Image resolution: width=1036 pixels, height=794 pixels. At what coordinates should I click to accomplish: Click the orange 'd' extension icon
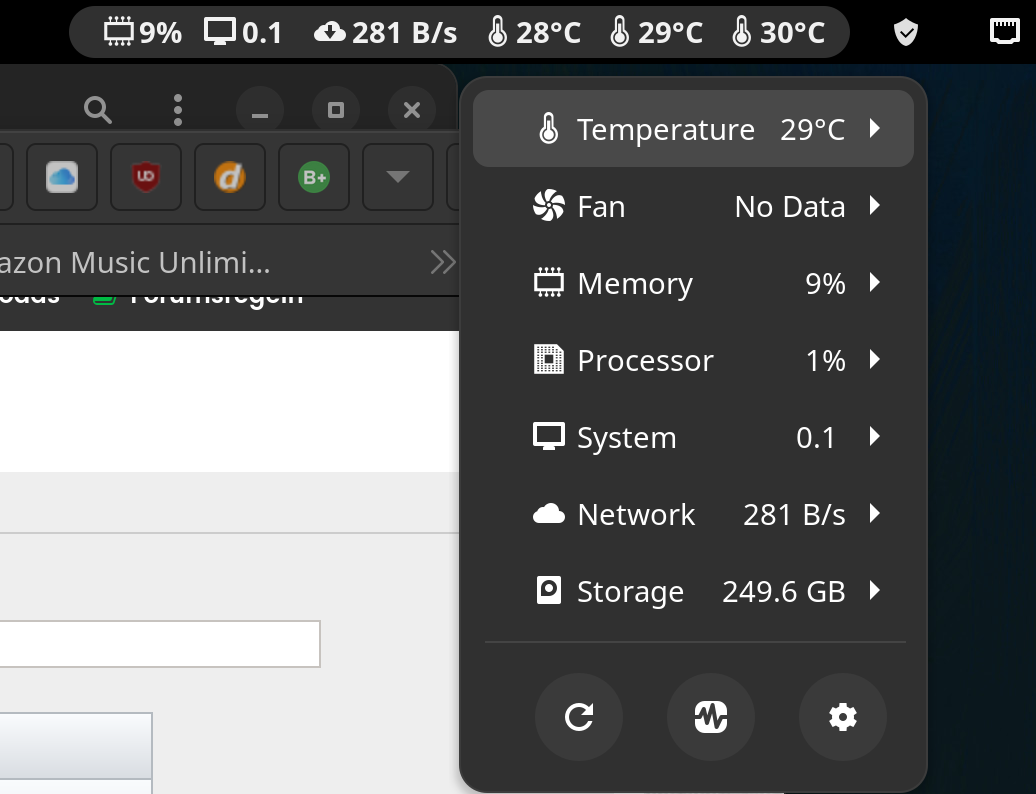click(230, 177)
